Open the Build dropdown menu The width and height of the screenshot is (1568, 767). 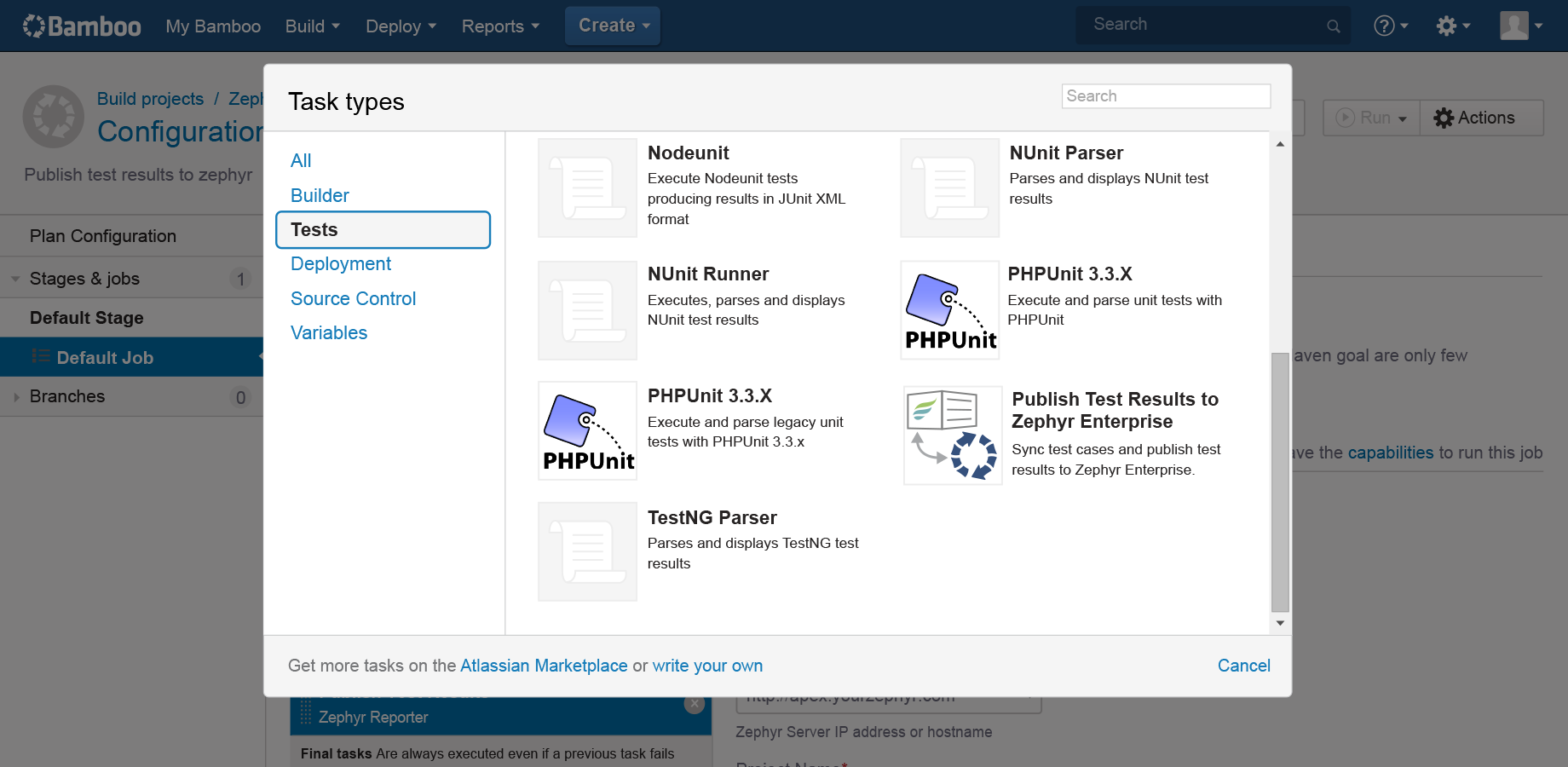313,26
